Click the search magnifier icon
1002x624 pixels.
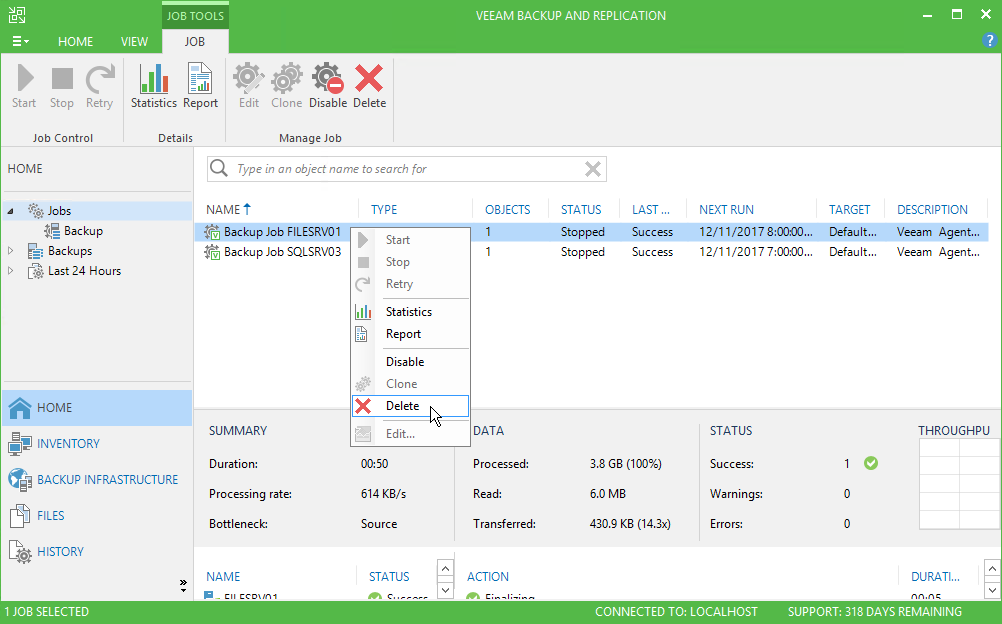coord(219,168)
